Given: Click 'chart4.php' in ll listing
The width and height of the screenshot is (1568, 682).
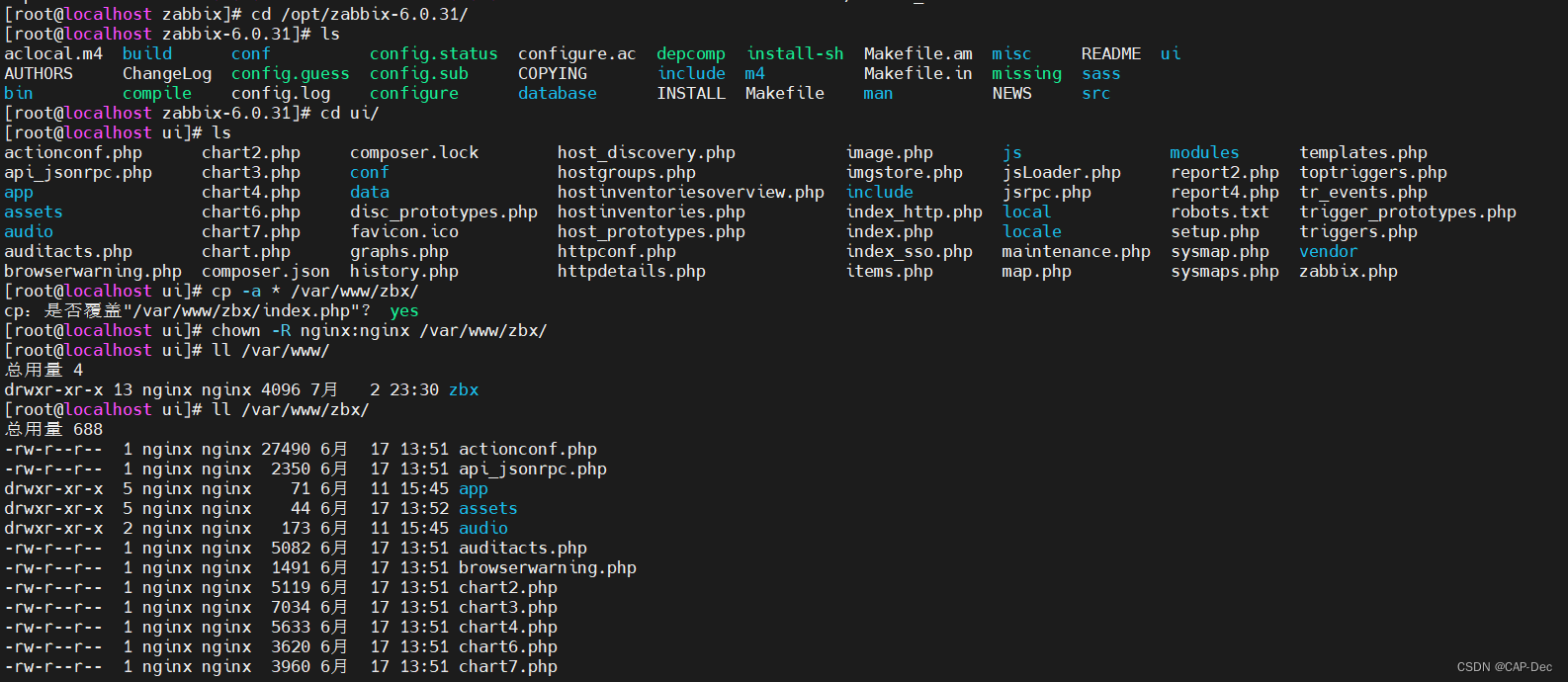Looking at the screenshot, I should [x=508, y=627].
